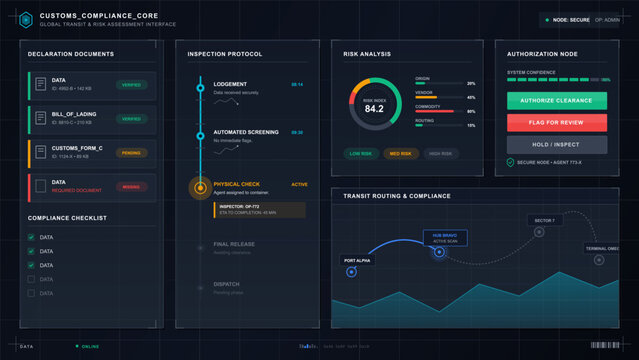The height and width of the screenshot is (360, 639).
Task: Click the hexagon Customs Compliance Core logo
Action: click(26, 20)
